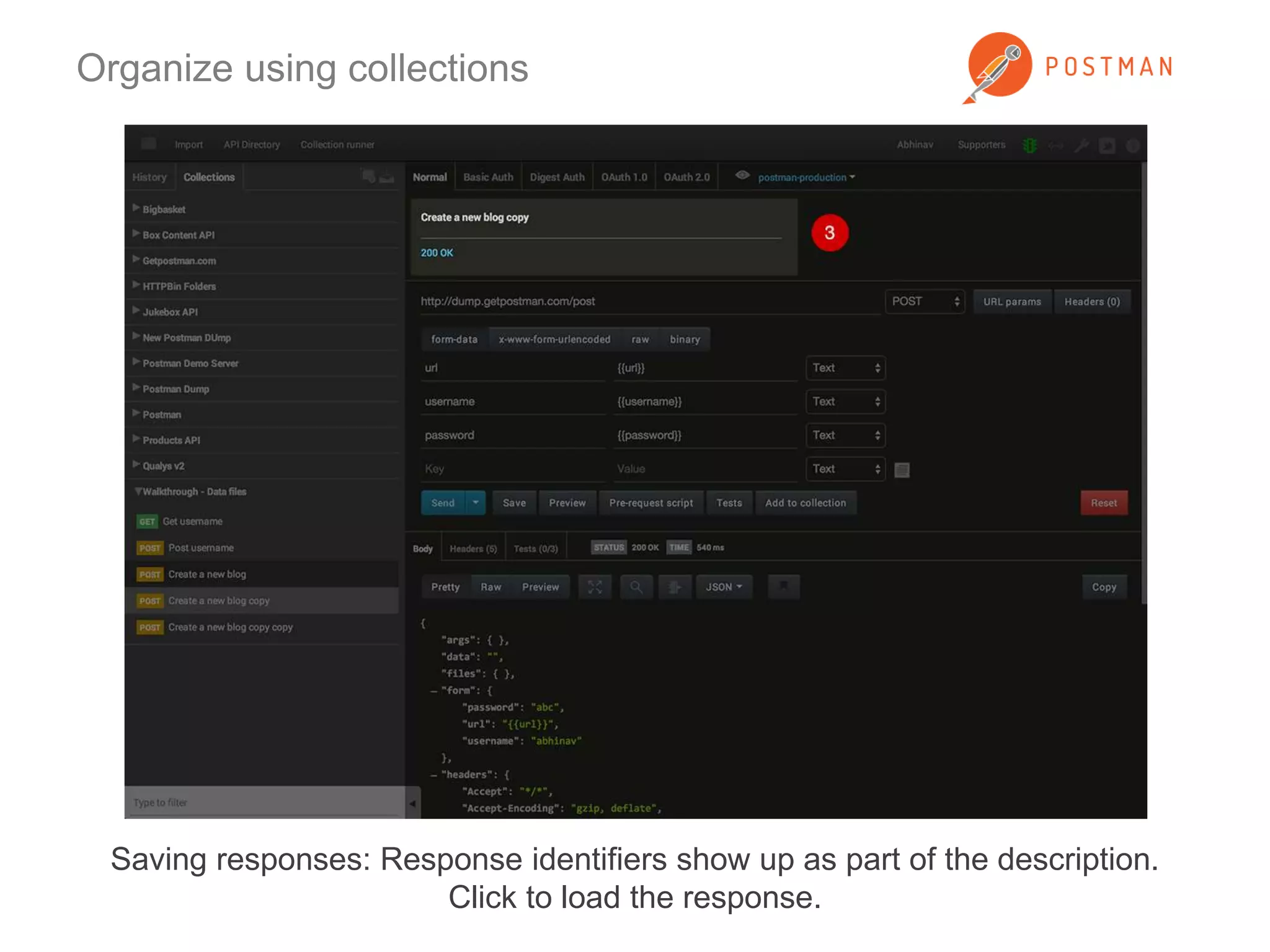Expand the Qualys v2 collection

coord(136,465)
